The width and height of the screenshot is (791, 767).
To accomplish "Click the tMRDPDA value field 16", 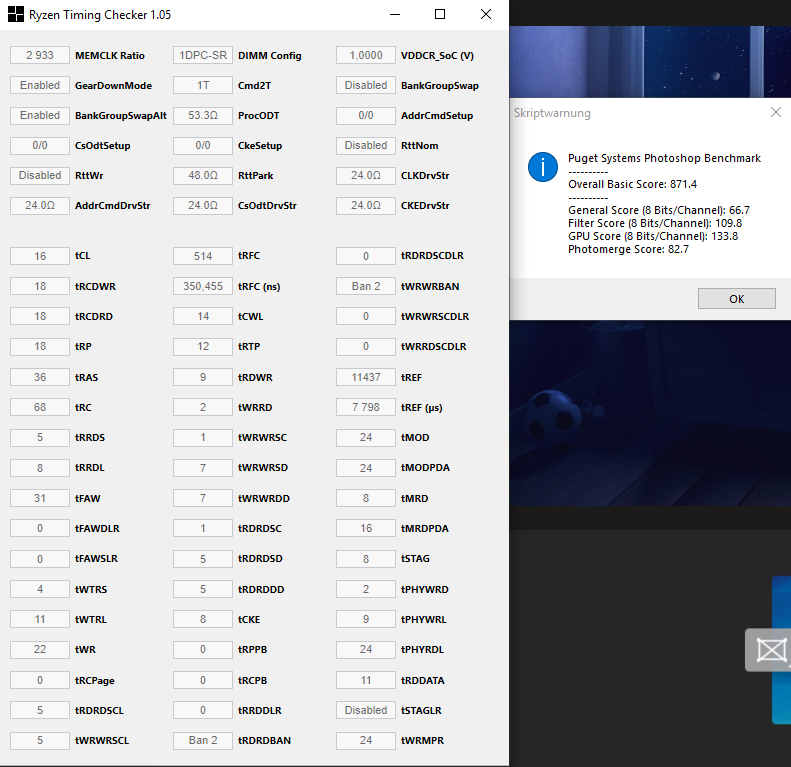I will [x=366, y=528].
